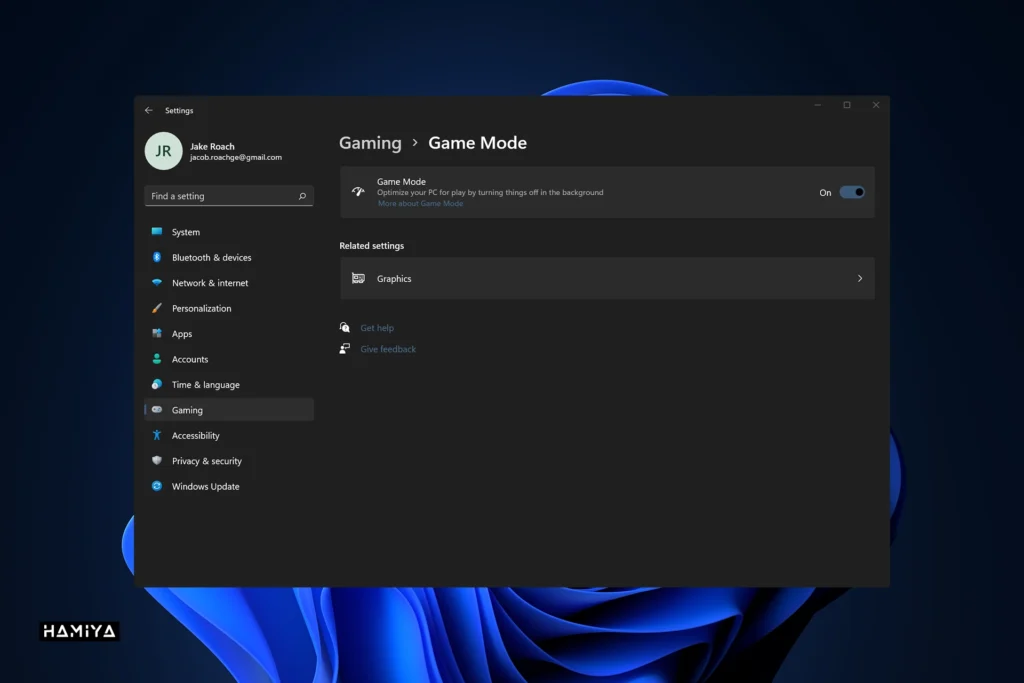The height and width of the screenshot is (683, 1024).
Task: Click the Find a setting search box
Action: (222, 196)
